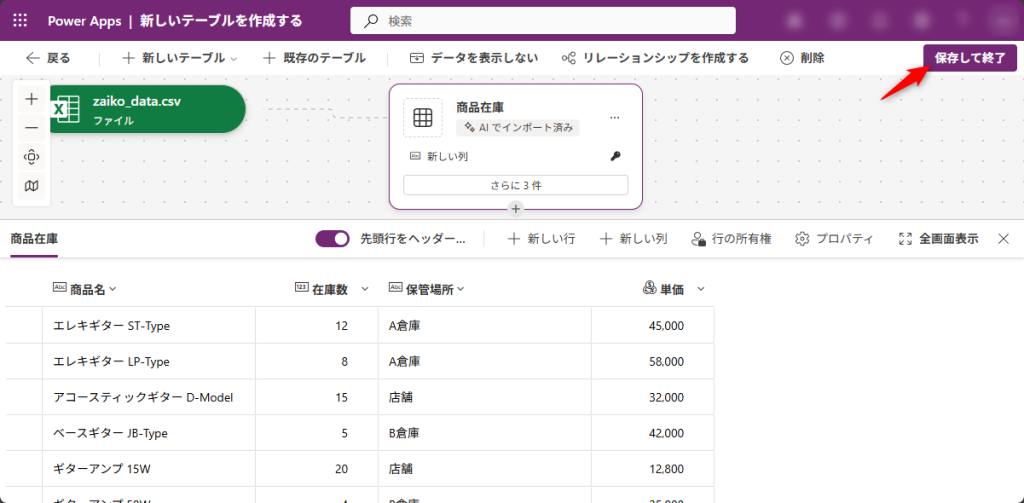
Task: Click リレーションシップを作成する
Action: tap(655, 58)
